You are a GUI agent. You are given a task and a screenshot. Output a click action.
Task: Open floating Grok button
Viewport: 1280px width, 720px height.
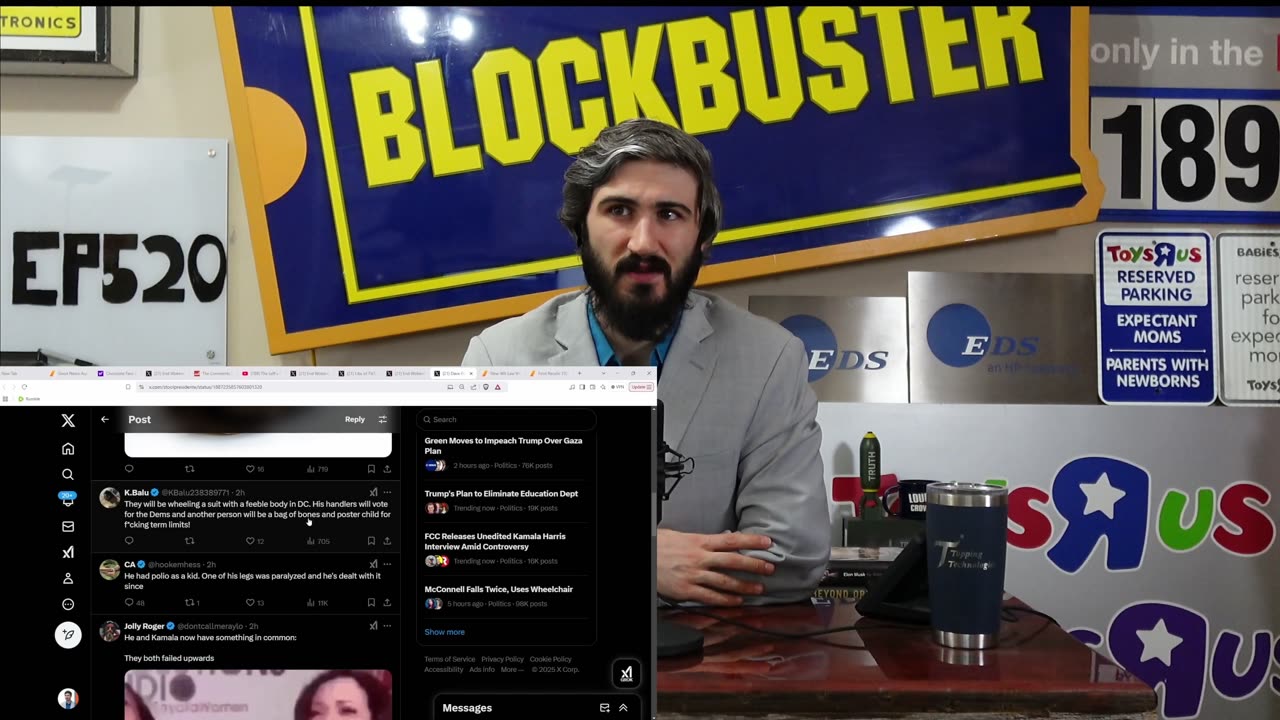click(x=626, y=674)
